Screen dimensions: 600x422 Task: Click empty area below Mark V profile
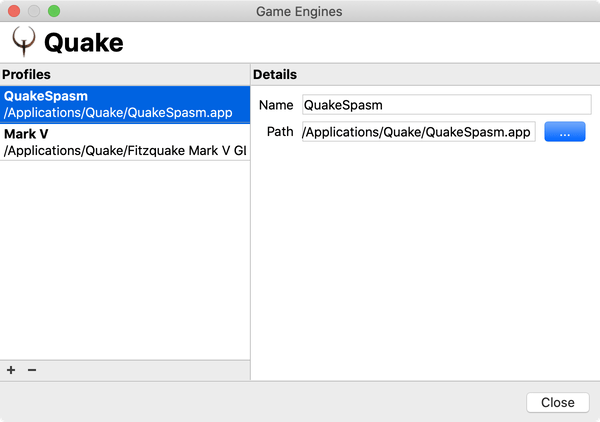tap(125, 260)
